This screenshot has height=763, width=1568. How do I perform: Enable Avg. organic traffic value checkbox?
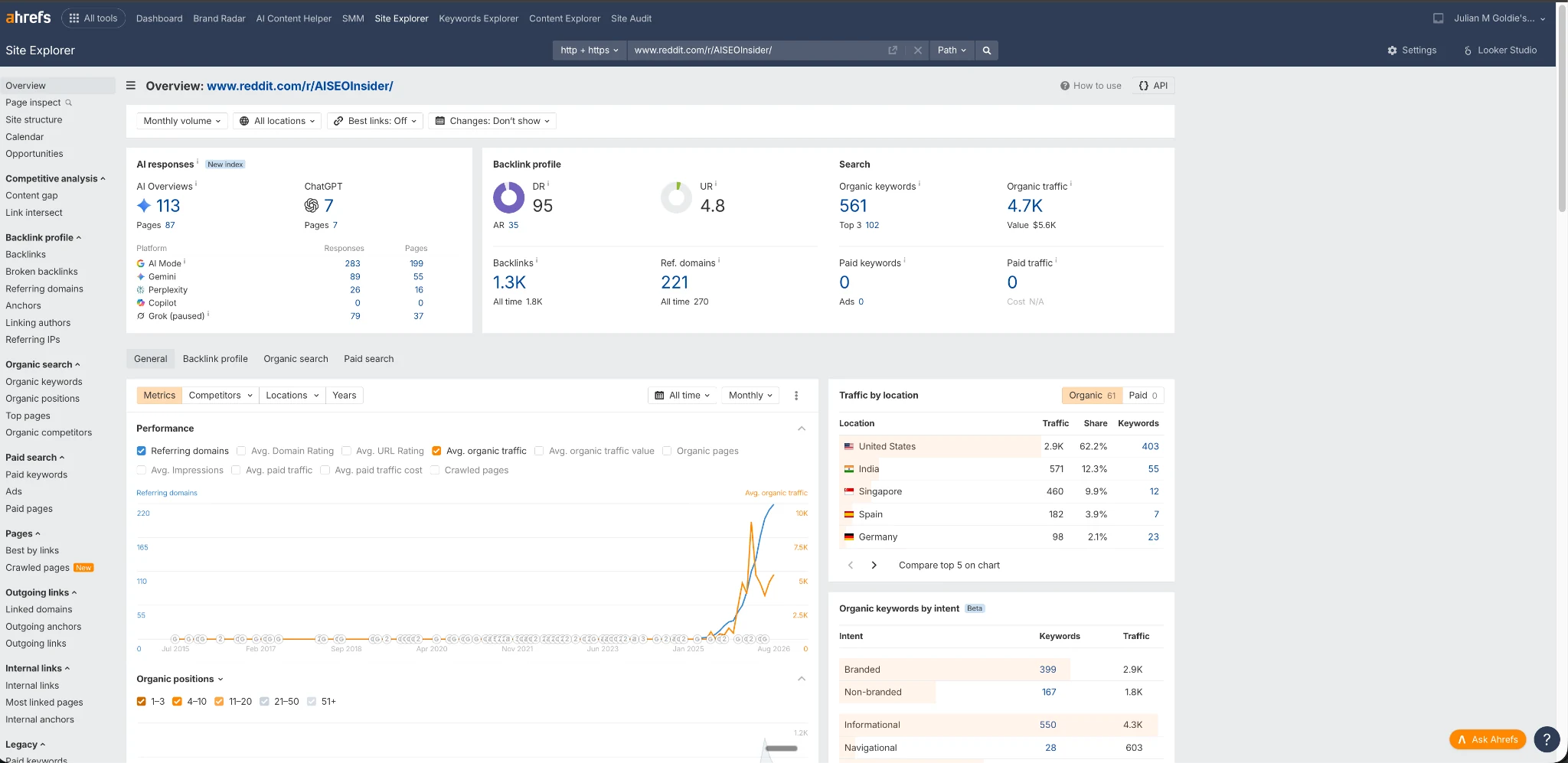(x=539, y=452)
